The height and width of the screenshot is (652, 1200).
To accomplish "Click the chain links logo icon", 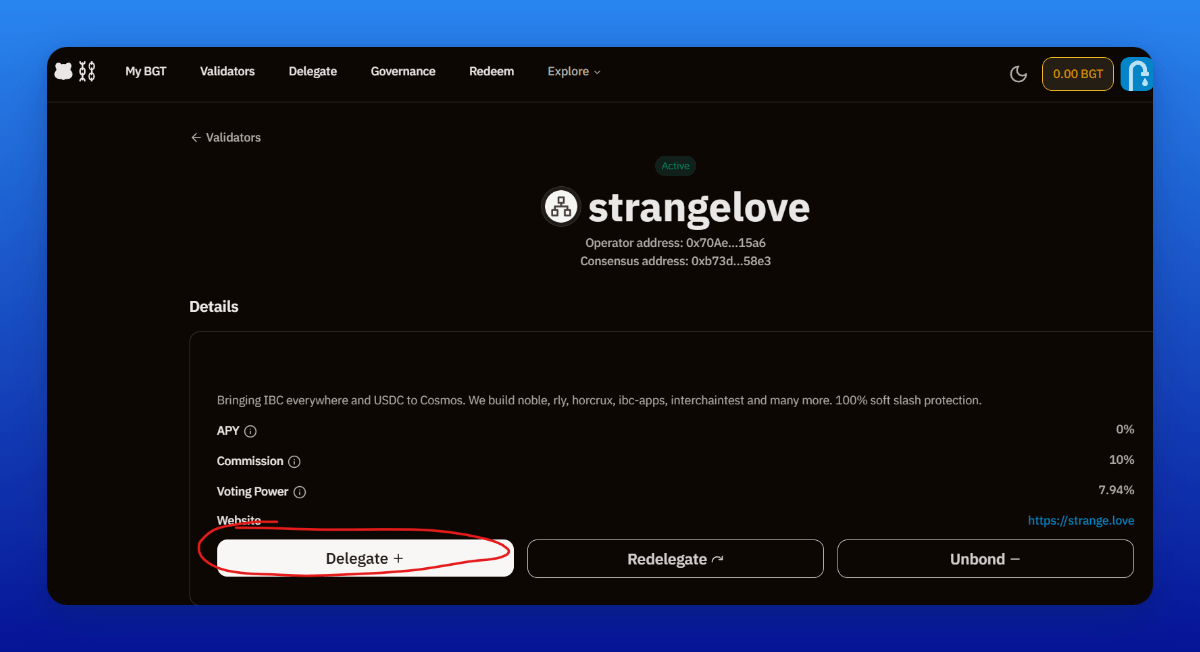I will [87, 71].
